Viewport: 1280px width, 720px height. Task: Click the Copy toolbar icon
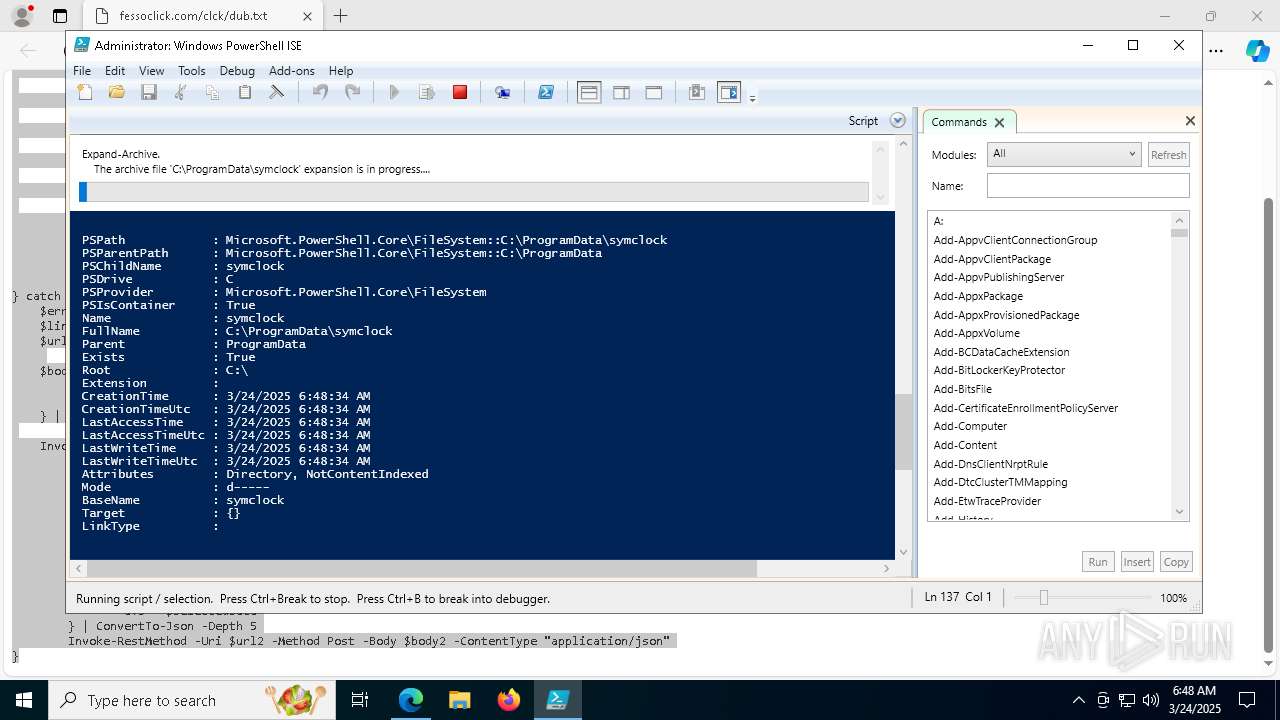tap(213, 92)
